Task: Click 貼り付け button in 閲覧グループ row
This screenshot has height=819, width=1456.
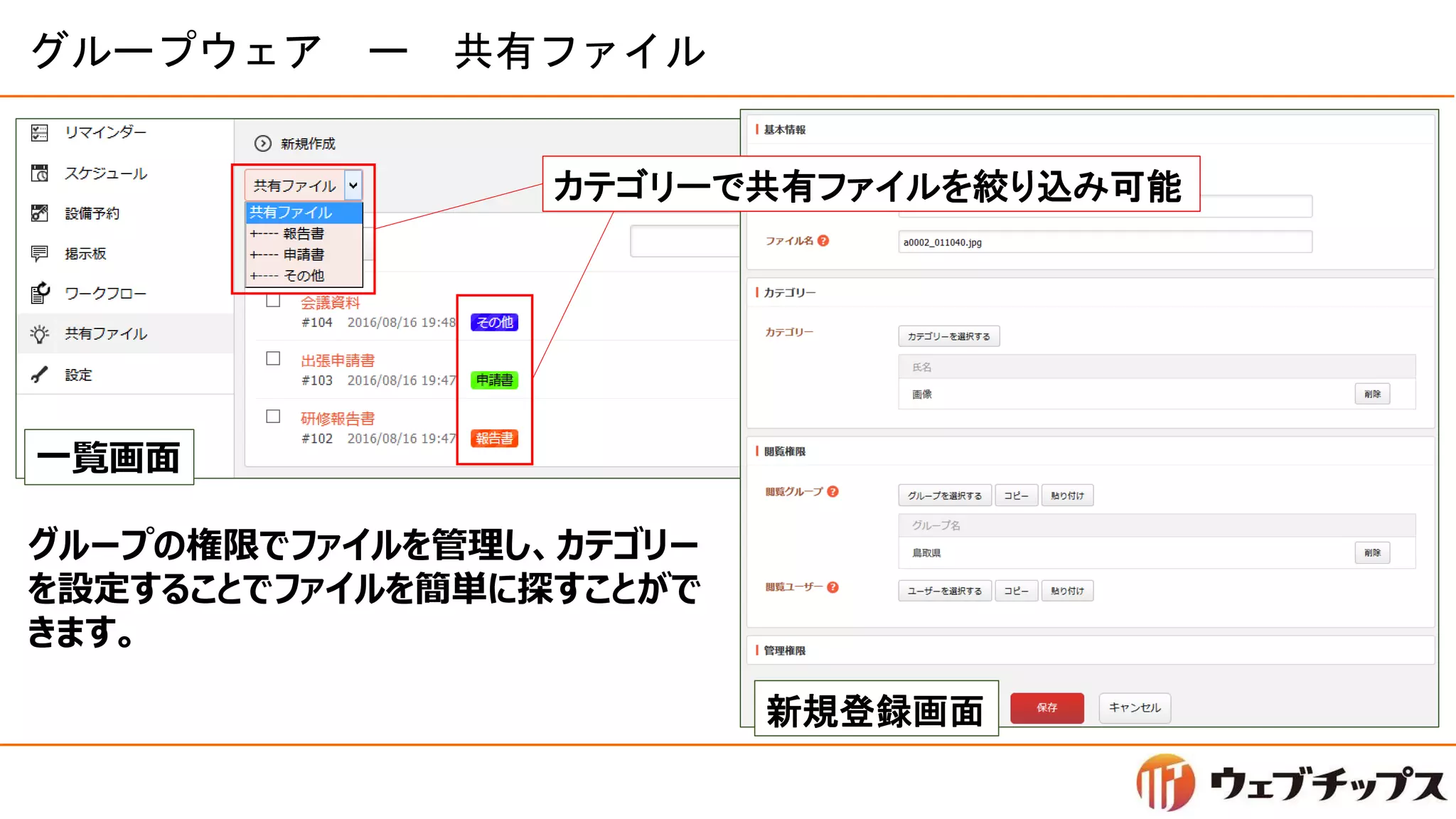Action: point(1067,496)
